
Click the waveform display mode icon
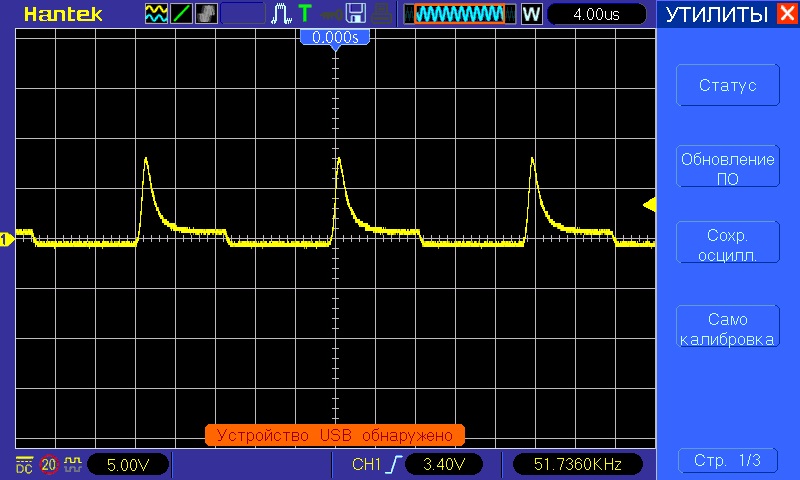[157, 14]
